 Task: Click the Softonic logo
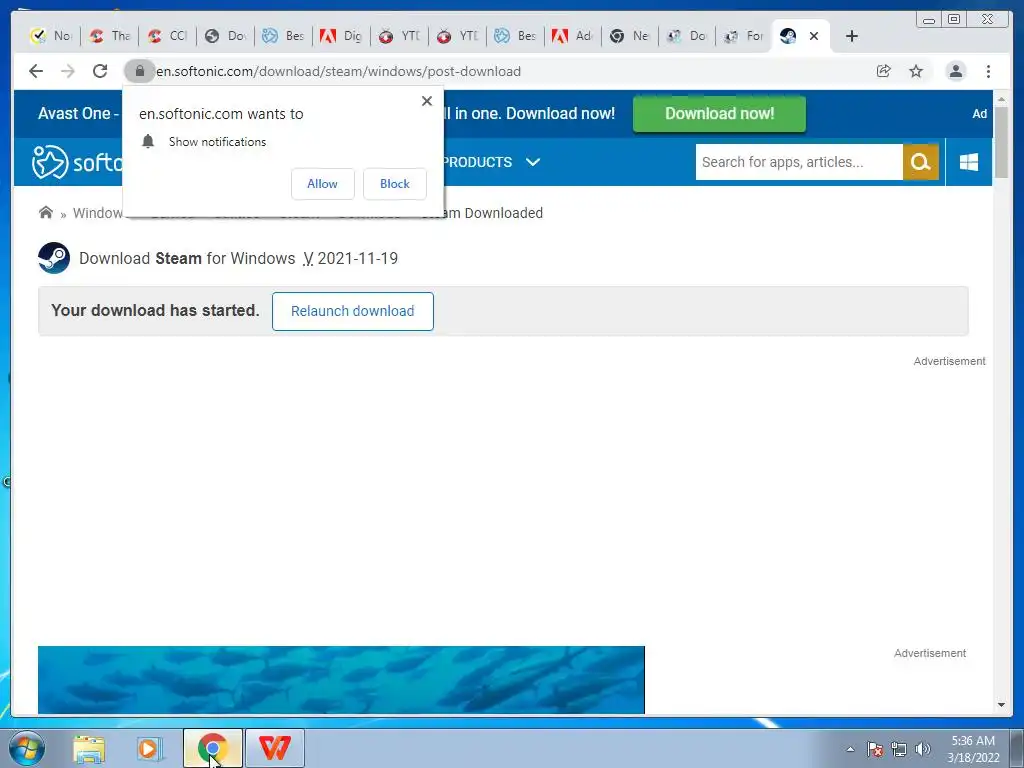pos(77,161)
